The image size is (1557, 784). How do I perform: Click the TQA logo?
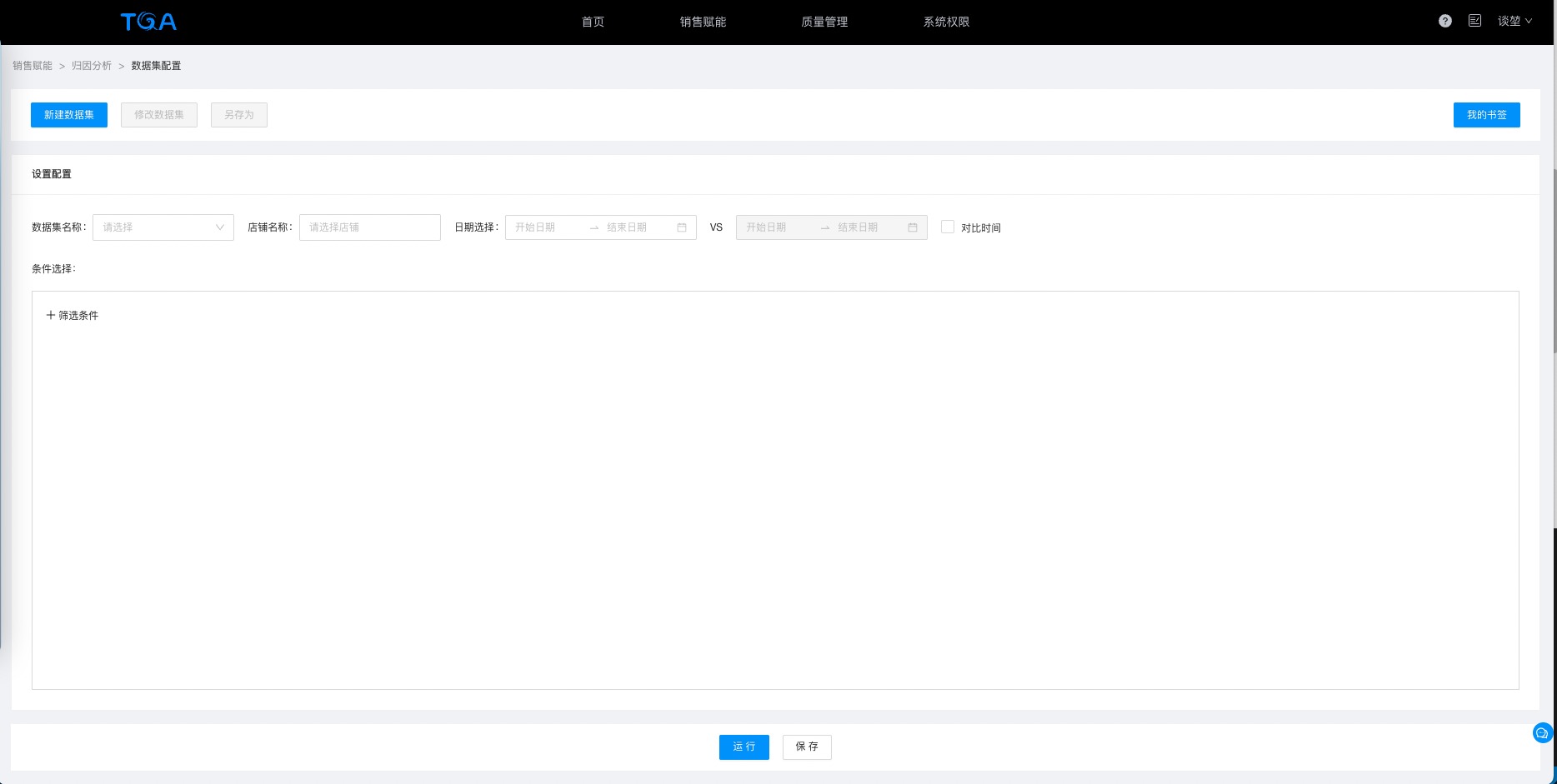[x=148, y=22]
